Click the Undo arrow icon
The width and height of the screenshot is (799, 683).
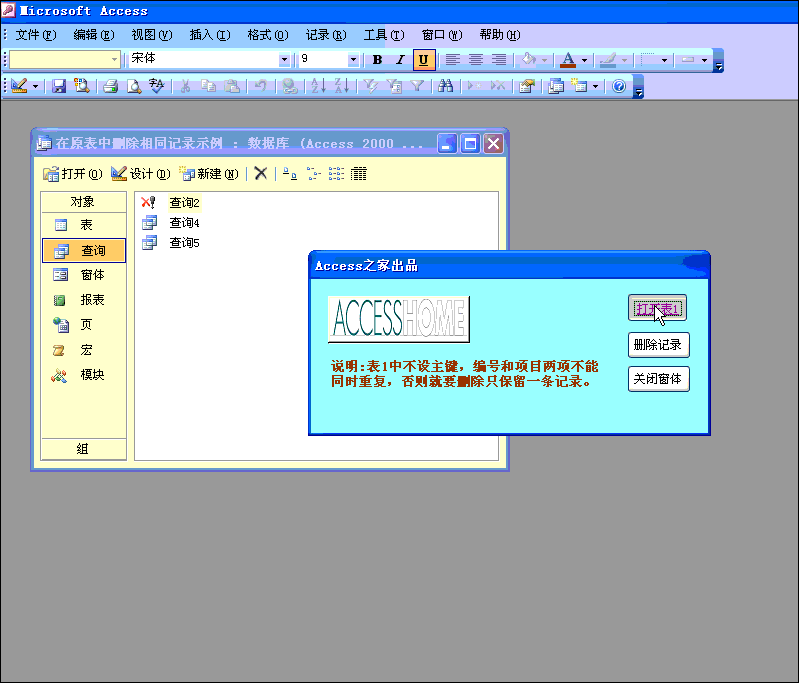261,86
